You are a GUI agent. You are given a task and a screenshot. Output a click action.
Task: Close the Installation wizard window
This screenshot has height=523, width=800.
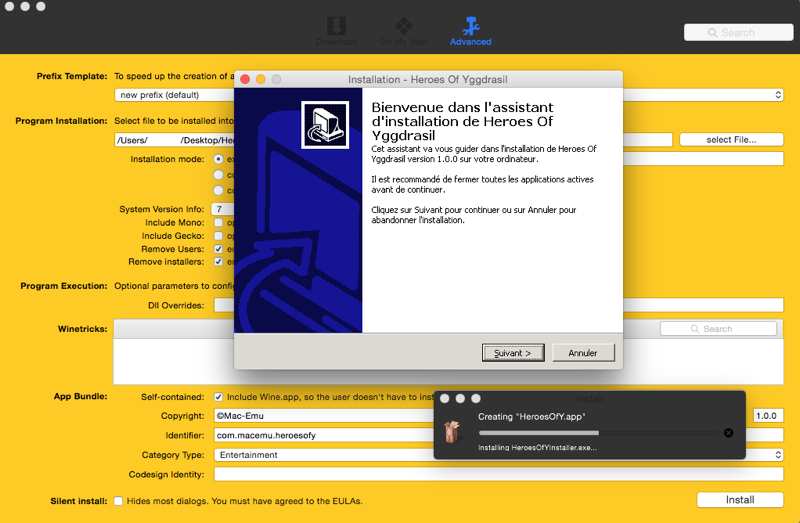[245, 79]
